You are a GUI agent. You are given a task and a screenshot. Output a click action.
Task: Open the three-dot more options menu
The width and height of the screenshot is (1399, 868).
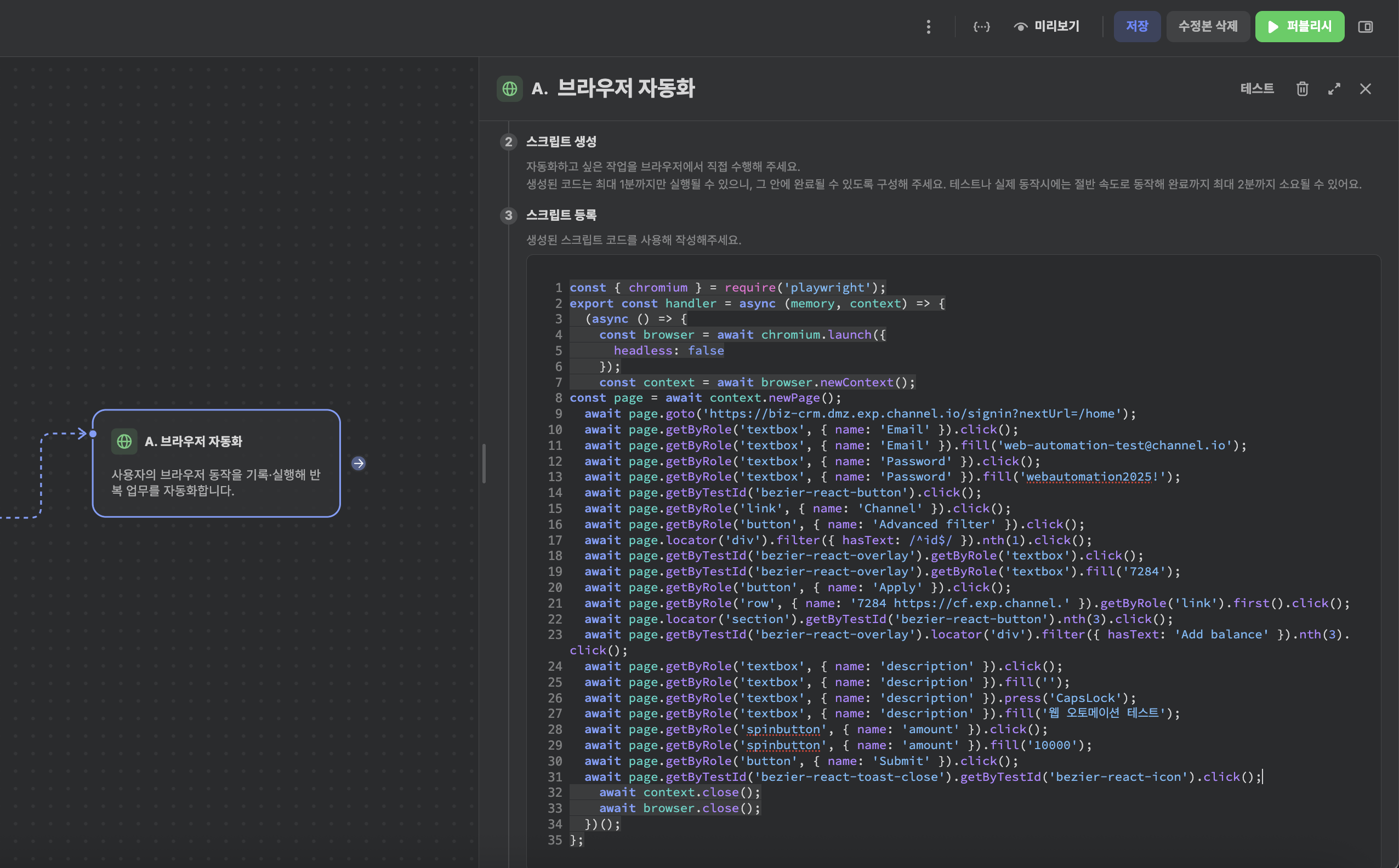tap(928, 27)
